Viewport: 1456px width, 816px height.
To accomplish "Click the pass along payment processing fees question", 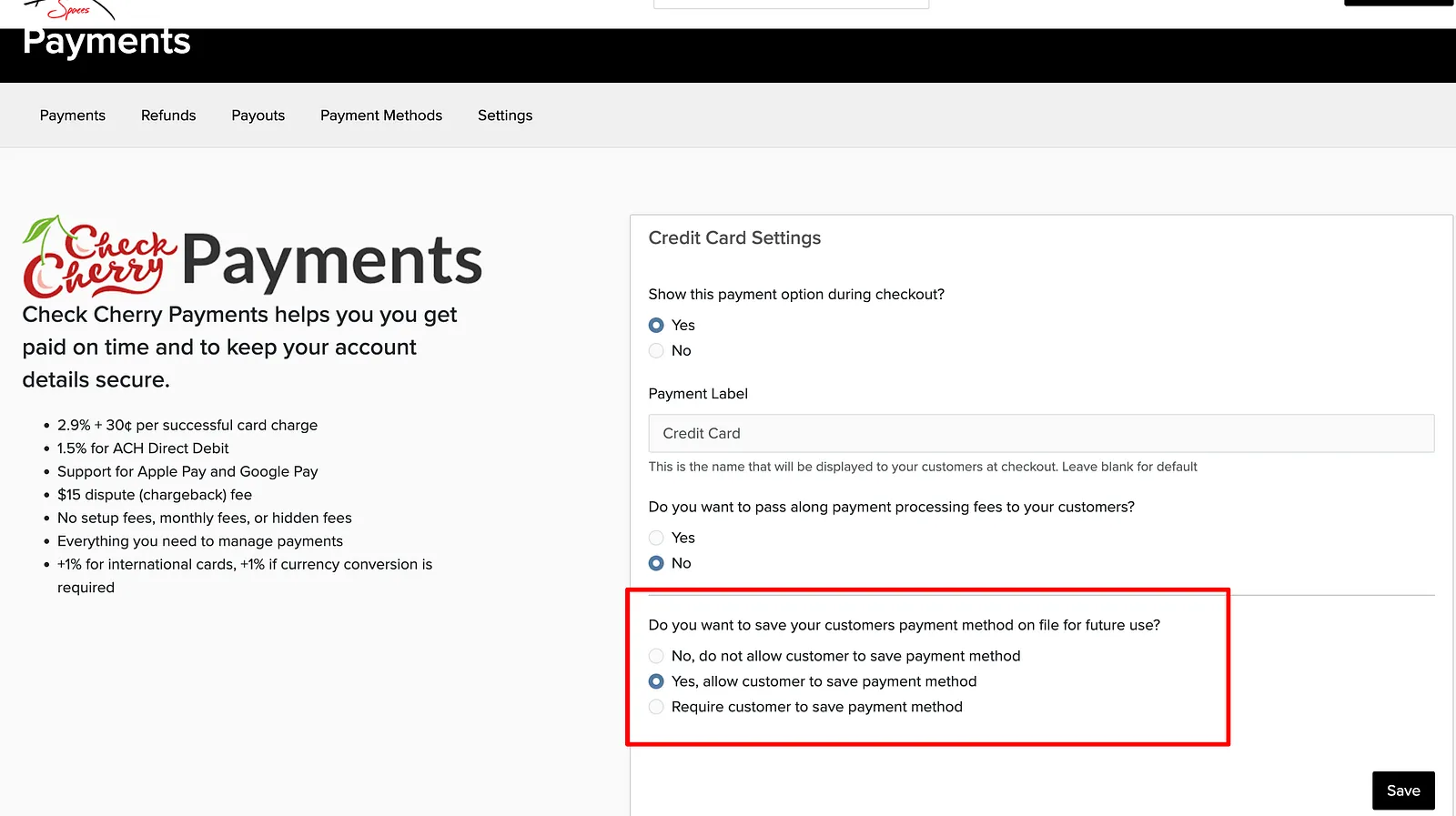I will pos(891,508).
